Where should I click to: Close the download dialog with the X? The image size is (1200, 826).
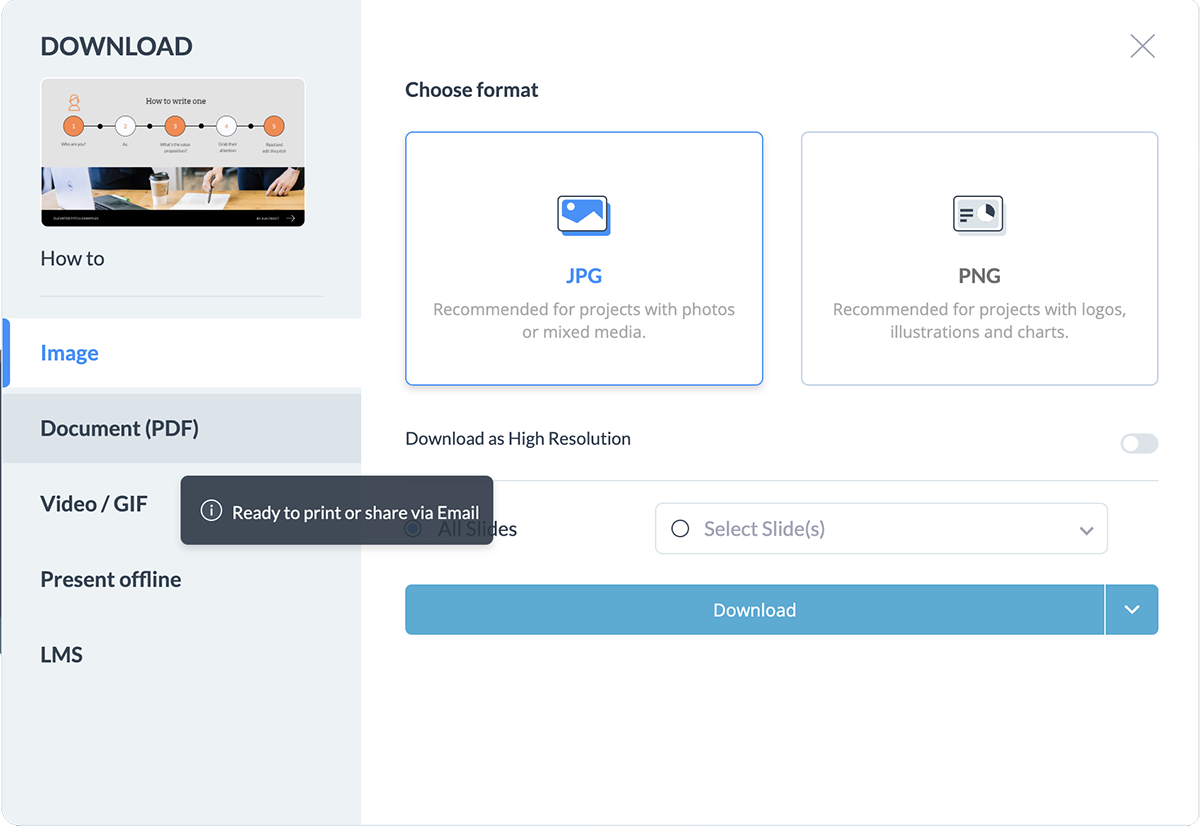1142,45
